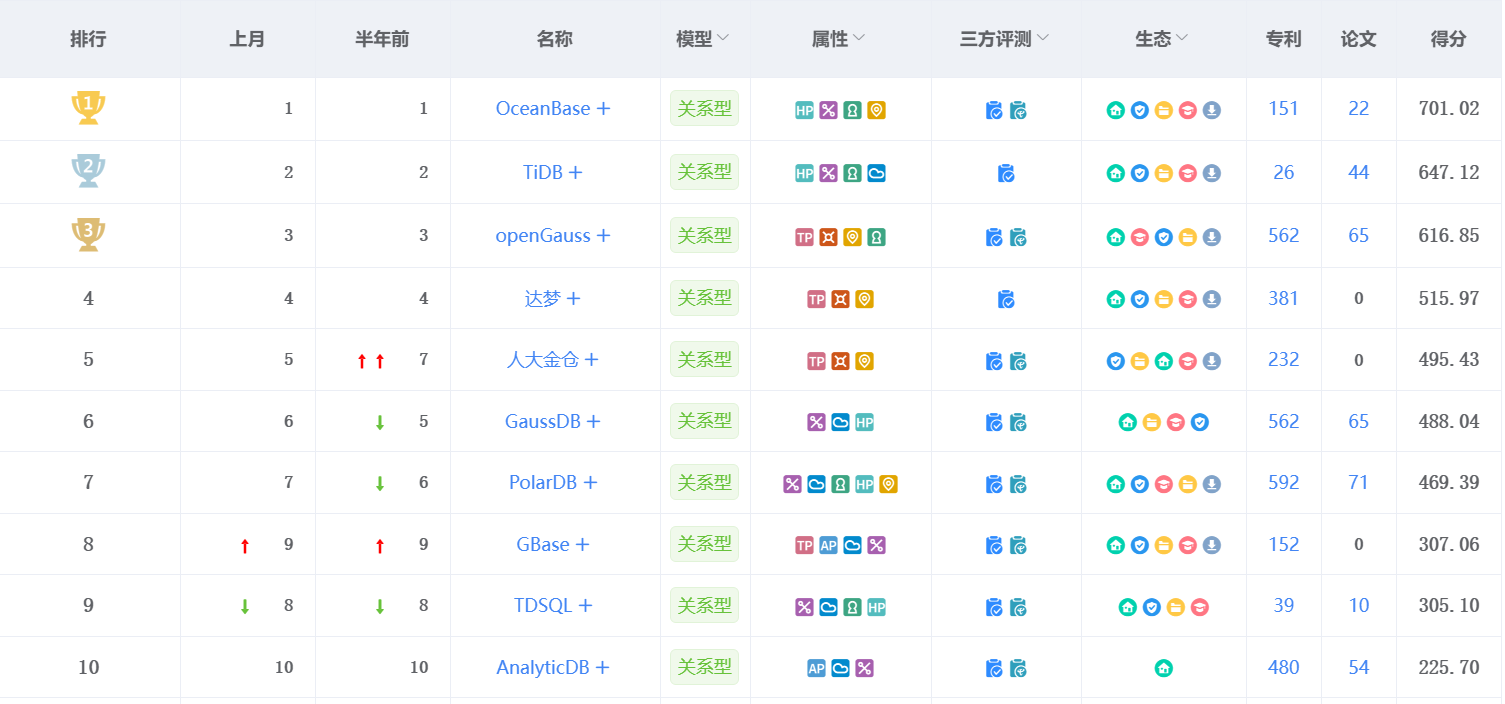The width and height of the screenshot is (1505, 704).
Task: Click the blue shield ecosystem icon for TiDB
Action: [x=1140, y=173]
